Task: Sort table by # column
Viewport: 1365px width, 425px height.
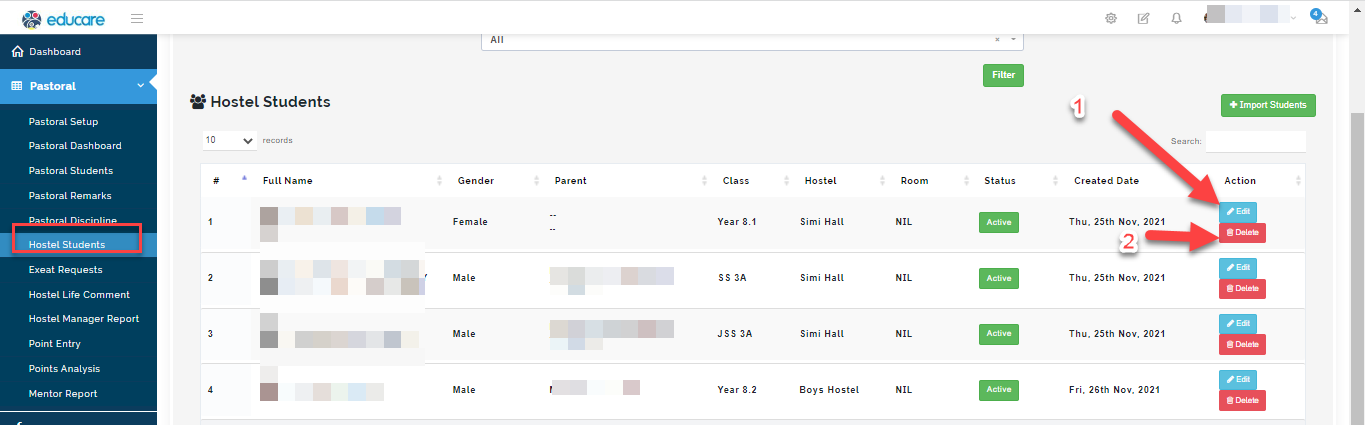Action: [226, 181]
